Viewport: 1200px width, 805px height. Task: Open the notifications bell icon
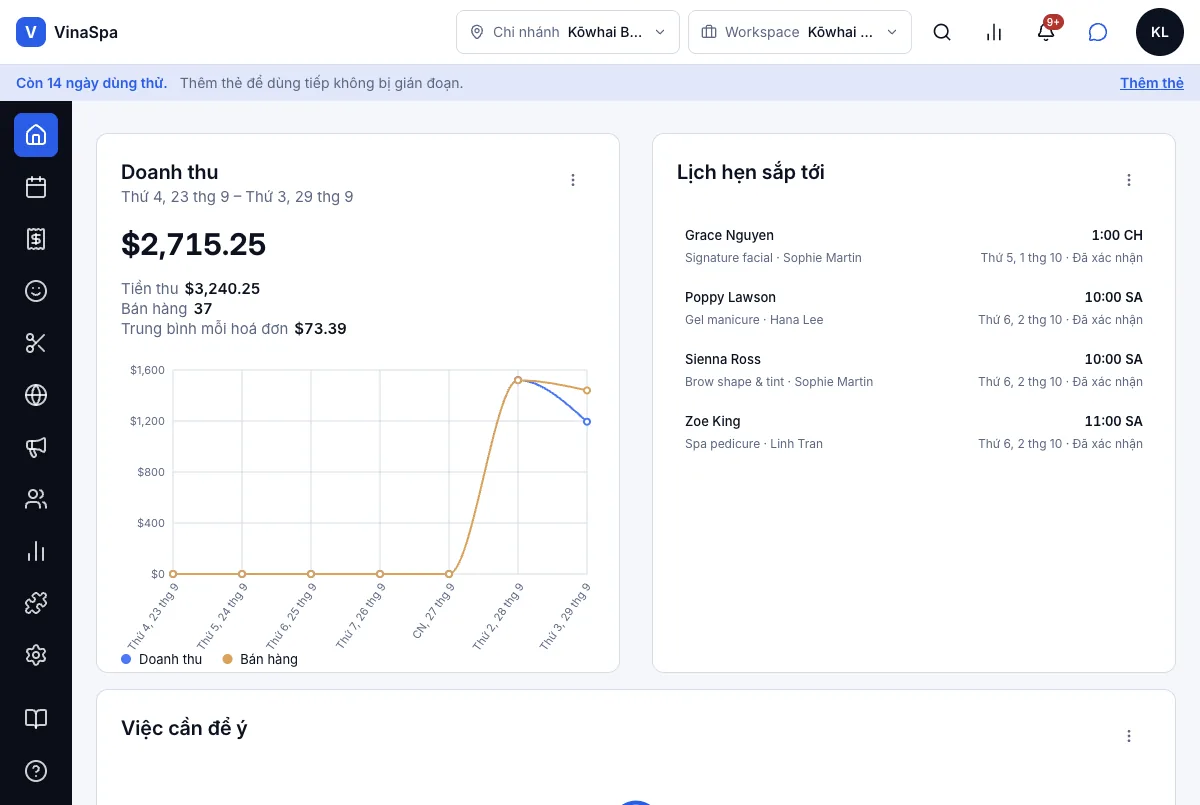tap(1046, 32)
